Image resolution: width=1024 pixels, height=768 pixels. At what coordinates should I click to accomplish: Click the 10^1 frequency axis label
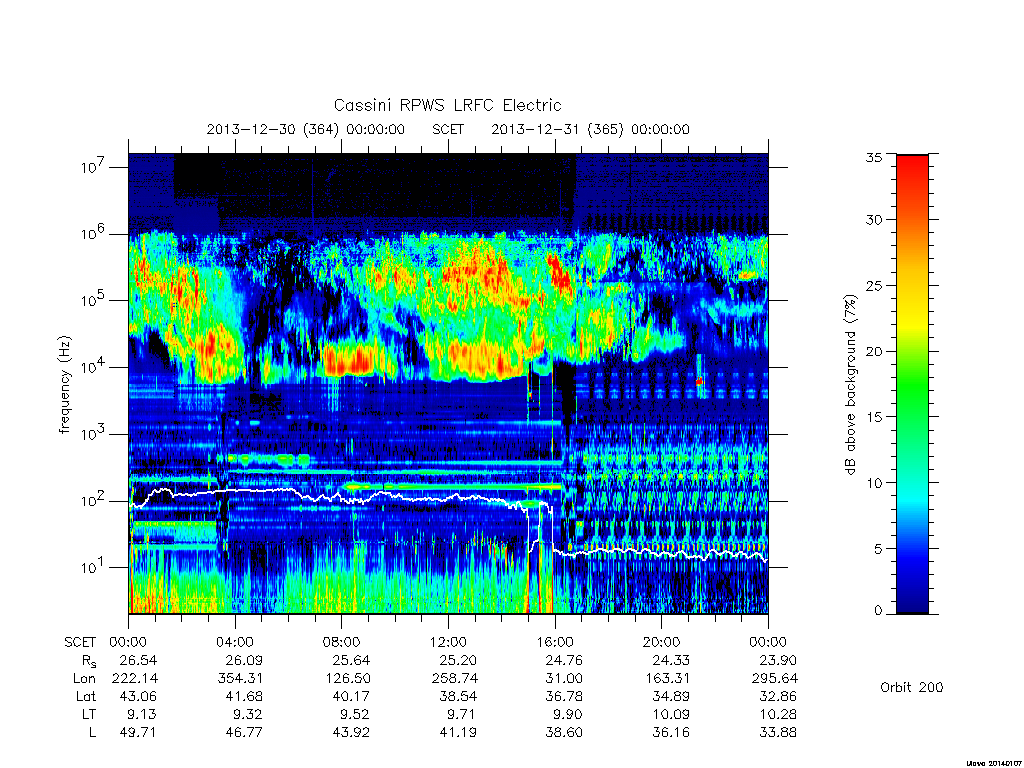click(94, 566)
